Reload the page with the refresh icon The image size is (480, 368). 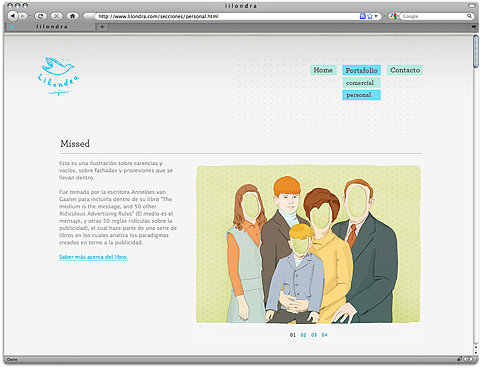(40, 16)
